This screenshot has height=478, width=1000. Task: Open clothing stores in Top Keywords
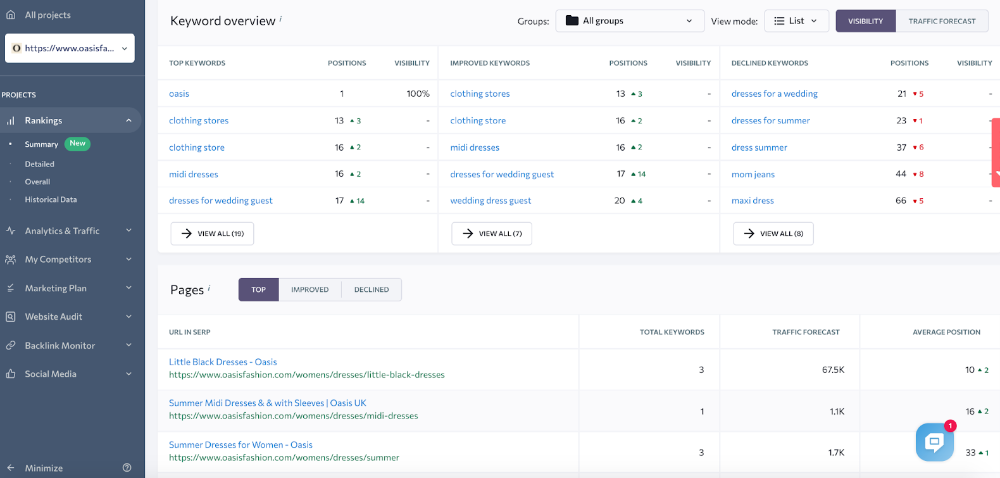coord(198,120)
